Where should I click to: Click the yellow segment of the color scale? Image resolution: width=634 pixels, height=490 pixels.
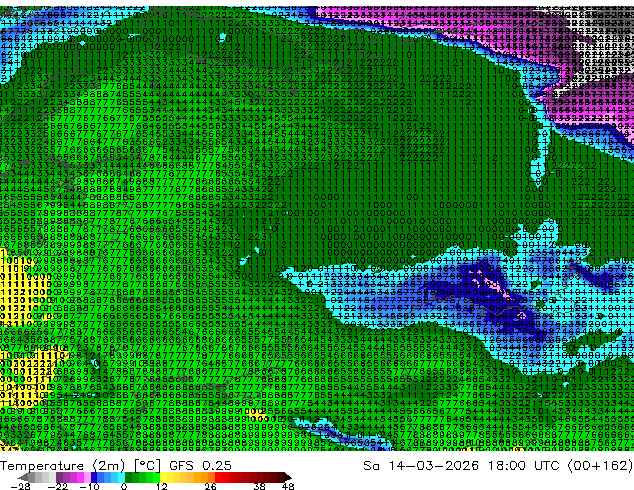click(x=163, y=477)
